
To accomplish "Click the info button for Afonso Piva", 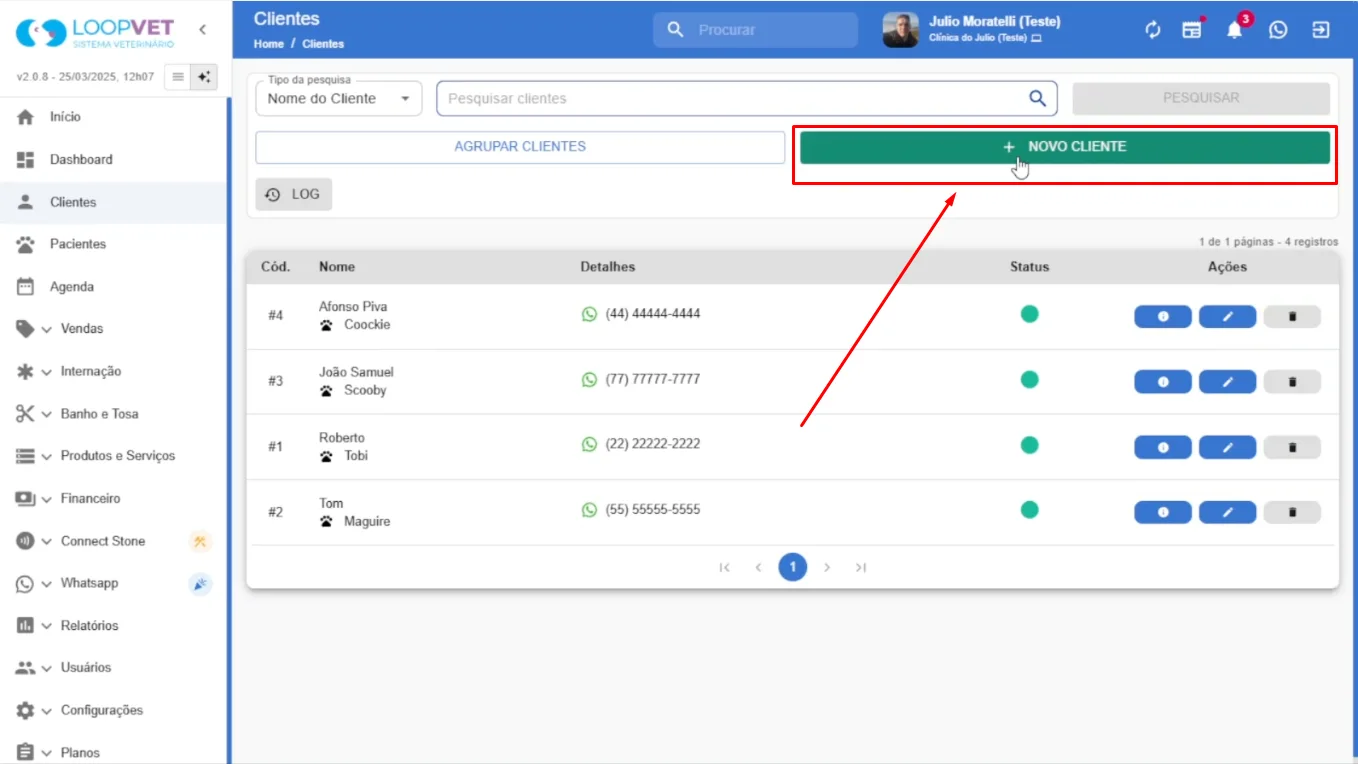I will [1163, 317].
